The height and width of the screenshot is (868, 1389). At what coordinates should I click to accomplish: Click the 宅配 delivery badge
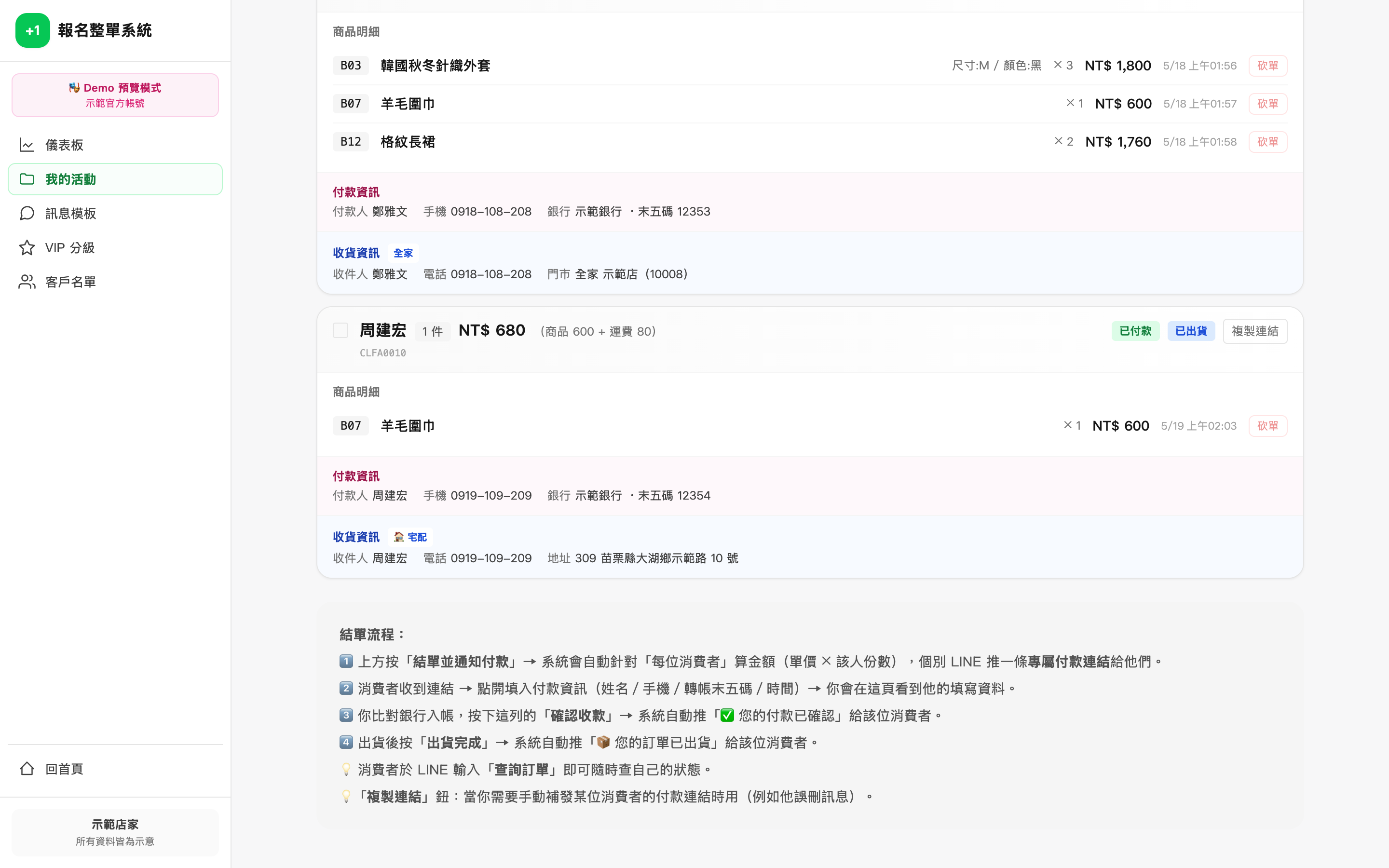click(410, 537)
